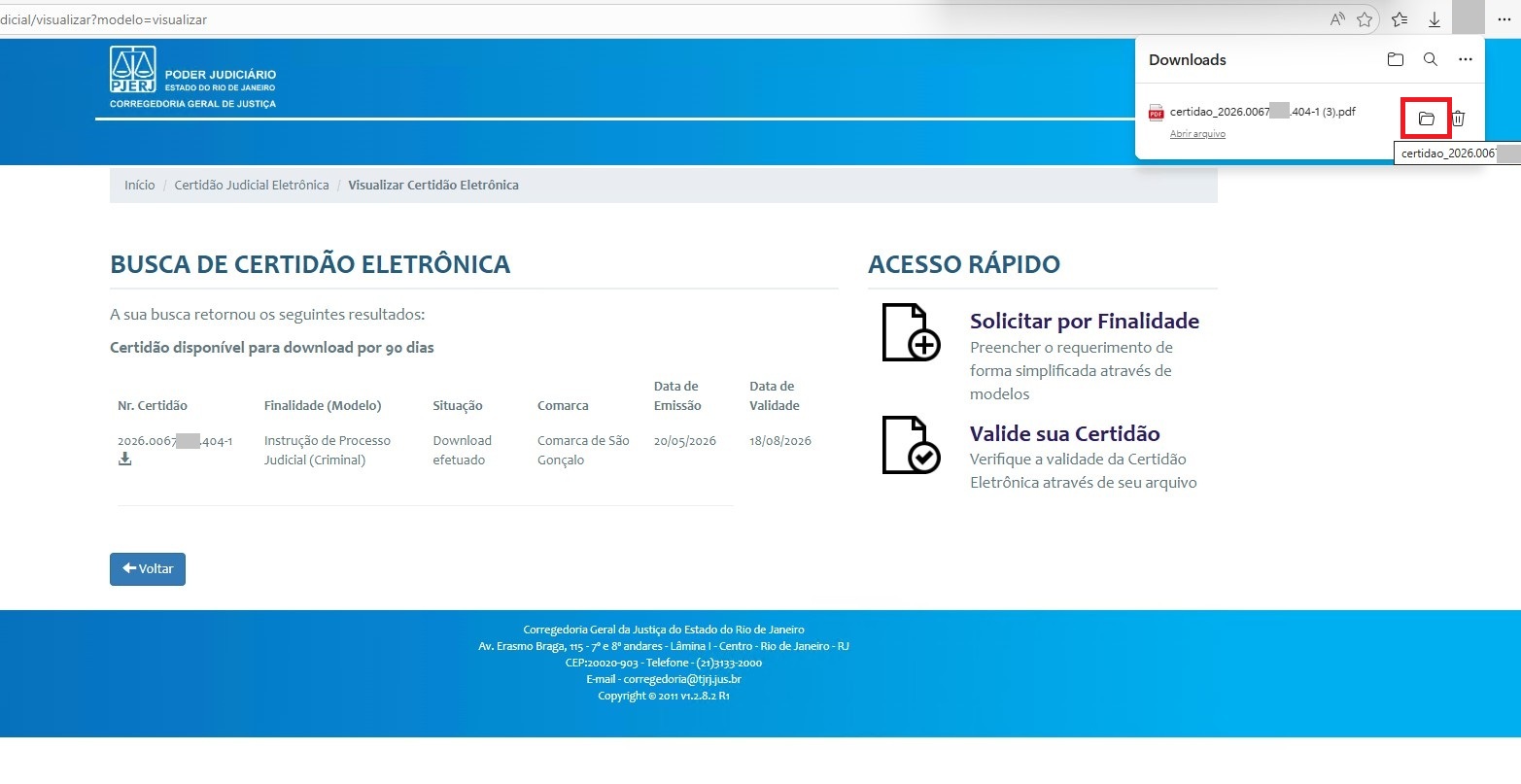Click the Finalidade (Modelo) column header
Screen dimensions: 1521x784
pyautogui.click(x=323, y=405)
